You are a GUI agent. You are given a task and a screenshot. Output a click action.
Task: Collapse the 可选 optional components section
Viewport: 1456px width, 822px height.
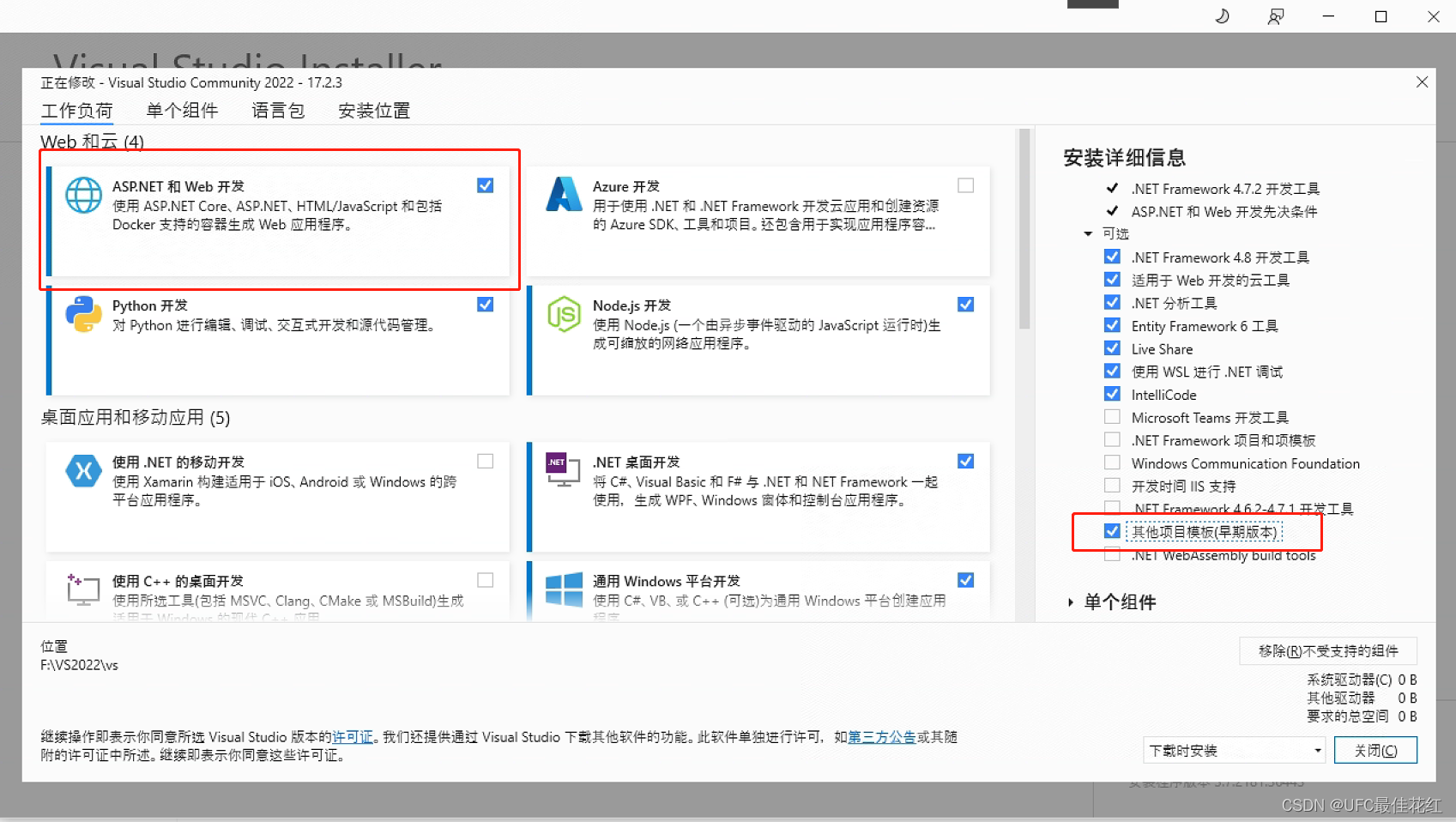(x=1088, y=233)
